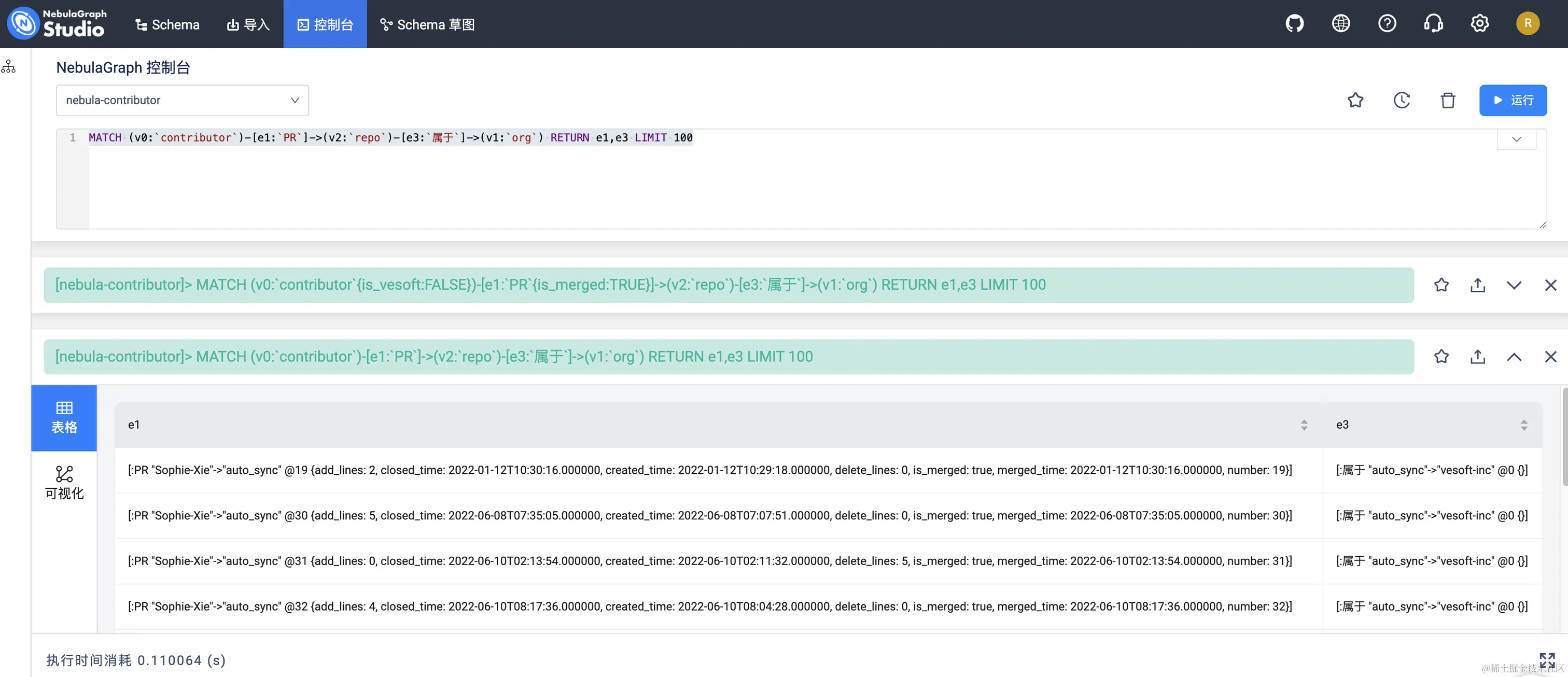Viewport: 1568px width, 677px height.
Task: Switch to 可视化 visualization view
Action: (64, 483)
